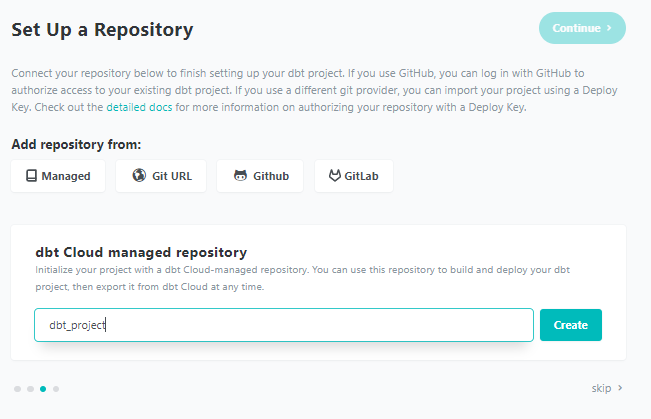Jump to the first setup step dot
The width and height of the screenshot is (651, 419).
[x=17, y=388]
